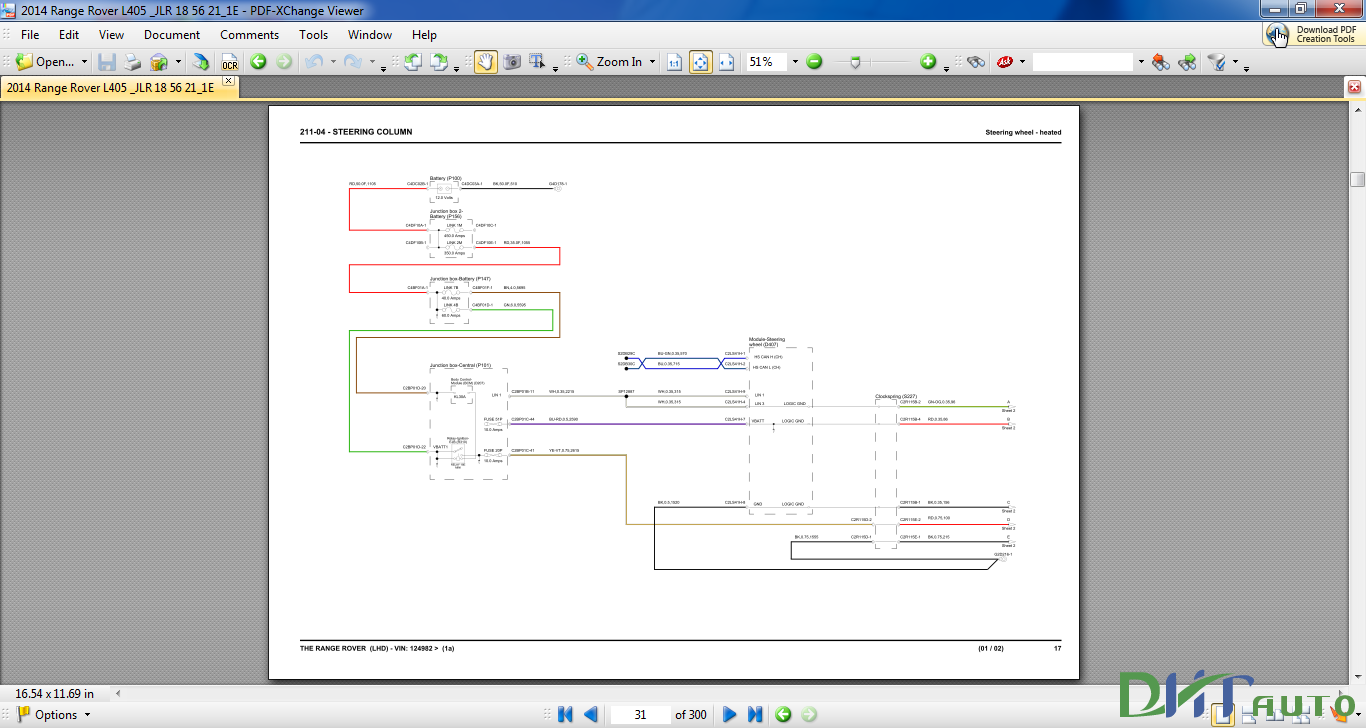The width and height of the screenshot is (1366, 728).
Task: Toggle Actual Size 1:1 view
Action: (x=674, y=62)
